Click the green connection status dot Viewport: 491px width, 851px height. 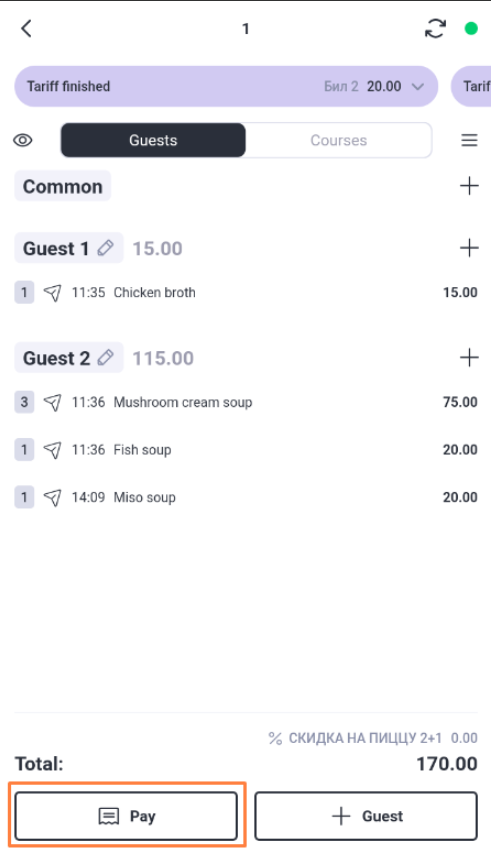(471, 28)
